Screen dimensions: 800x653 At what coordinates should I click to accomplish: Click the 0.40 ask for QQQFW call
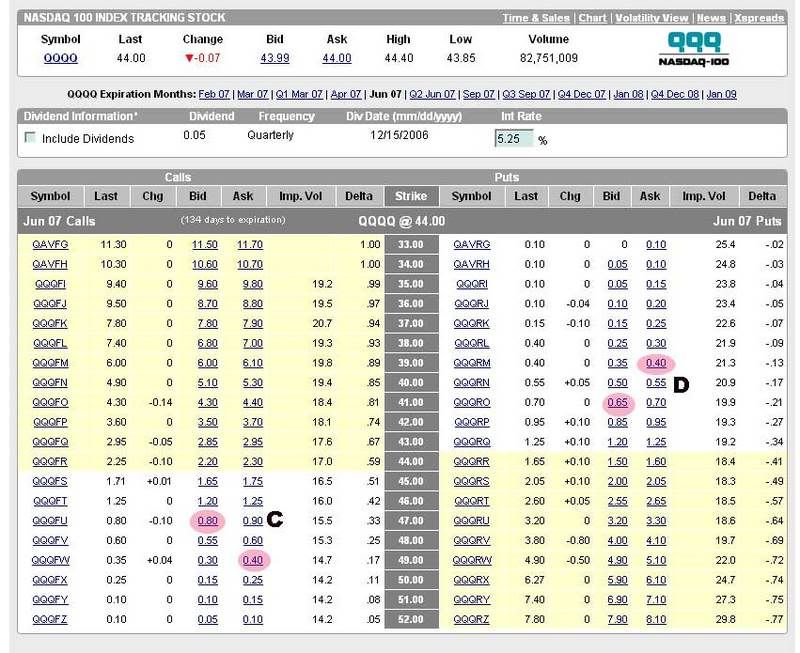coord(253,561)
